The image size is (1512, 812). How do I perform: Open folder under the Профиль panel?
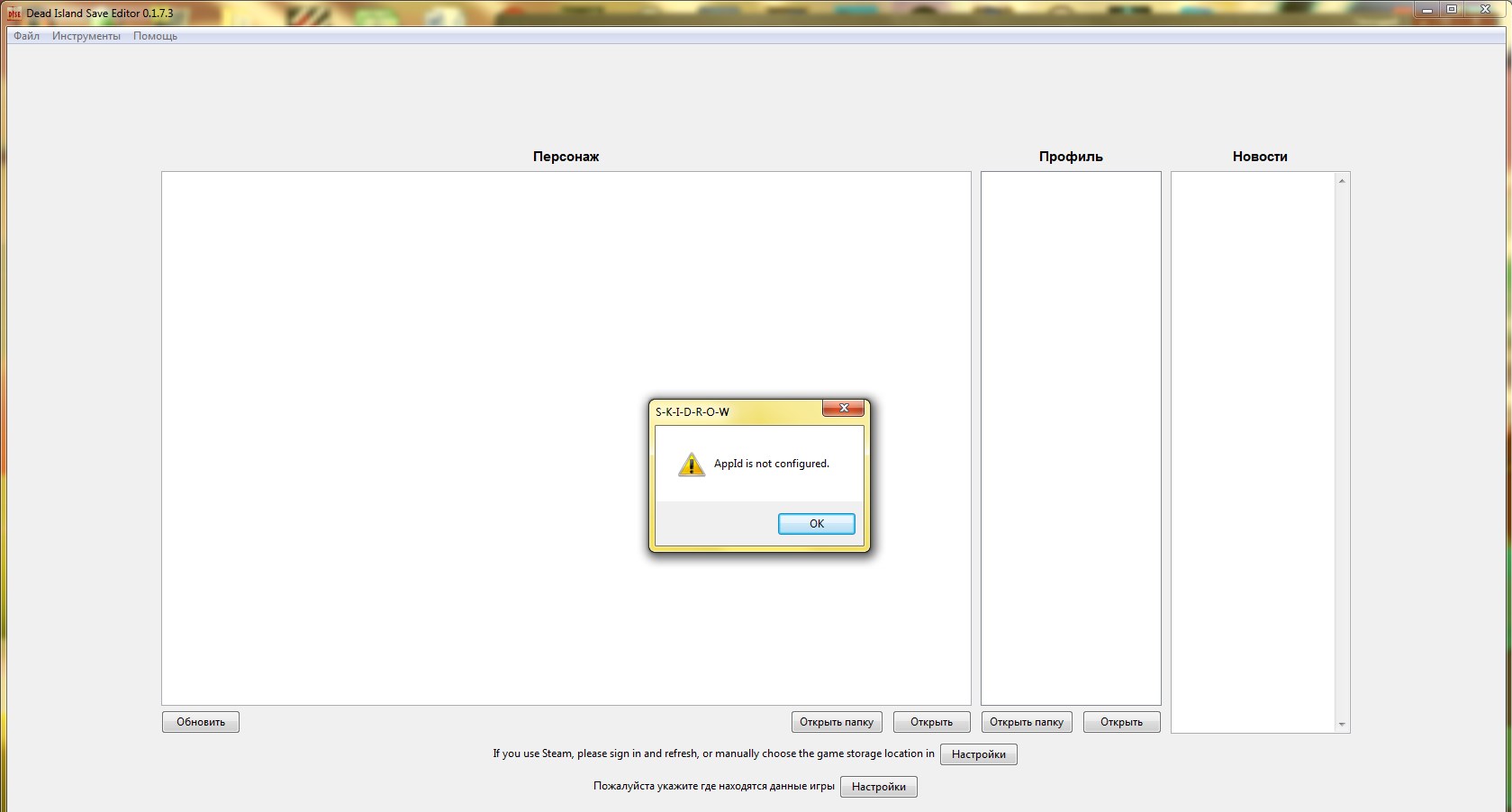tap(1027, 722)
